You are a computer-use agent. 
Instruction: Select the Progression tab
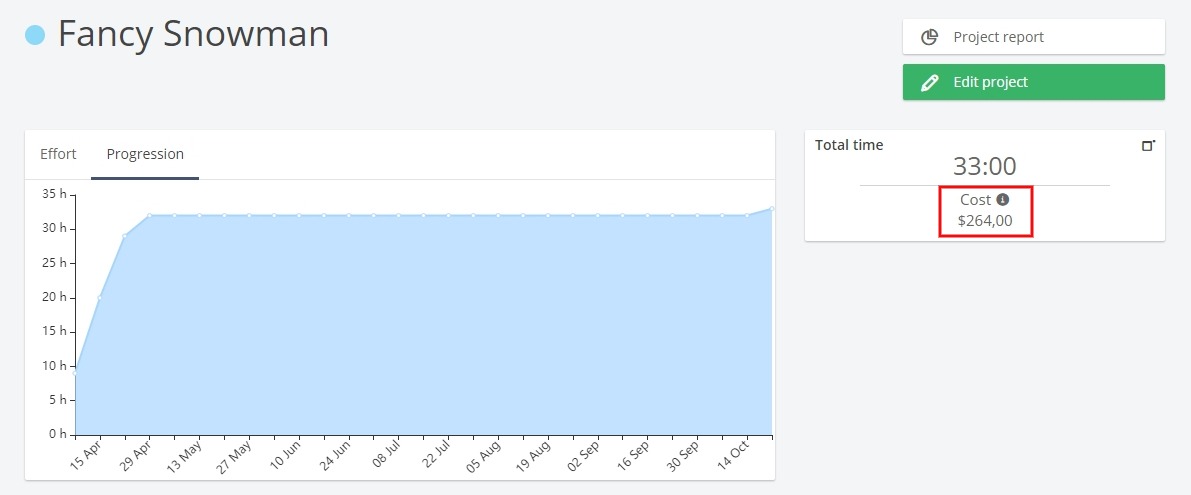click(145, 154)
